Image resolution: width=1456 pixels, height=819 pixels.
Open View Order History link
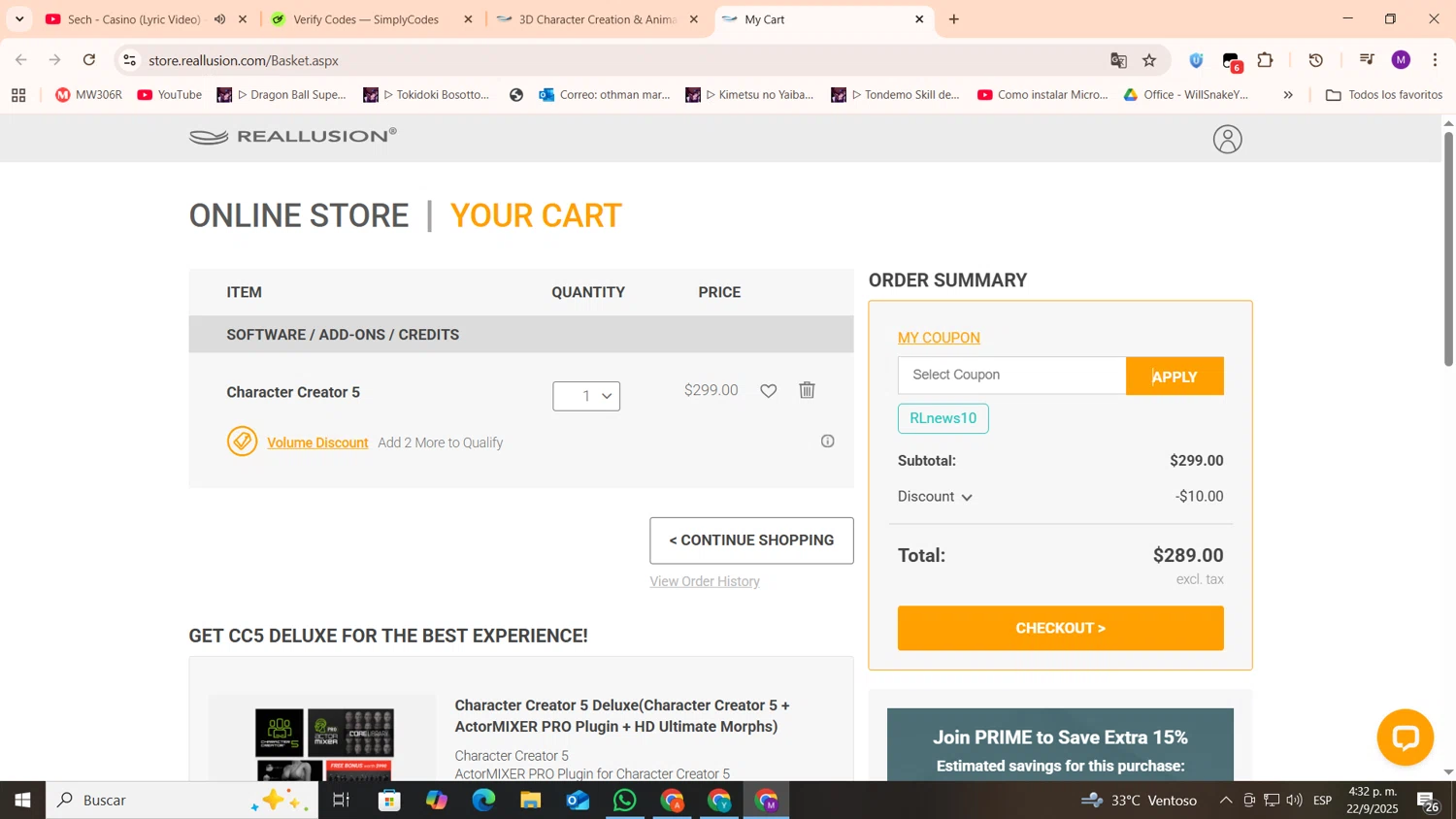(x=705, y=582)
